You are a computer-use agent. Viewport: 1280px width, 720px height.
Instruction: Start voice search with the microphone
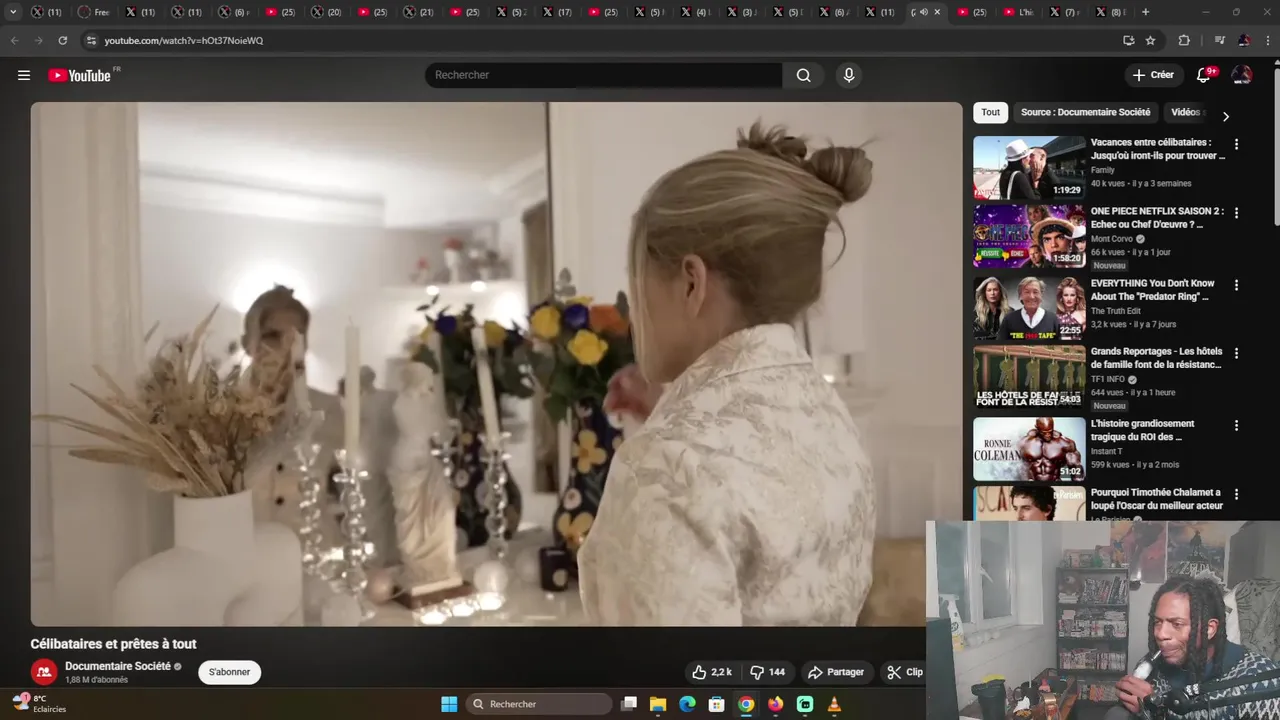pyautogui.click(x=849, y=75)
